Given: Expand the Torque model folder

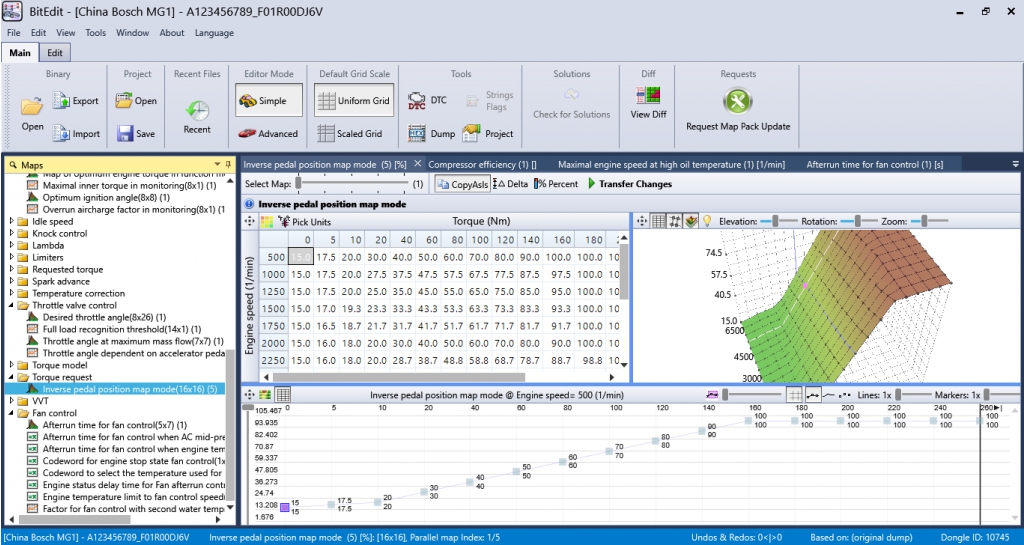Looking at the screenshot, I should (x=12, y=366).
